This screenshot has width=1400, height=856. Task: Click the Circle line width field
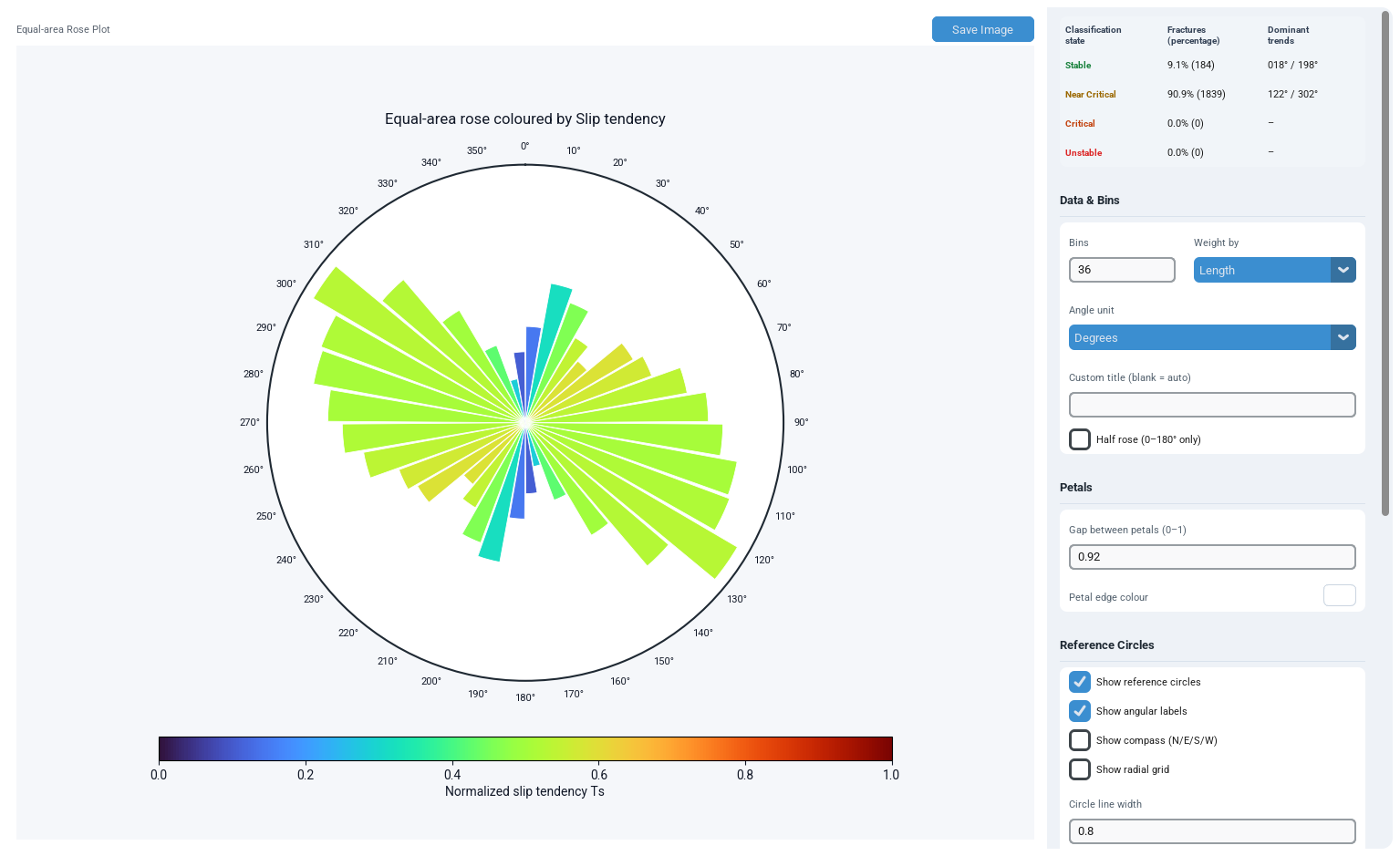[x=1212, y=831]
